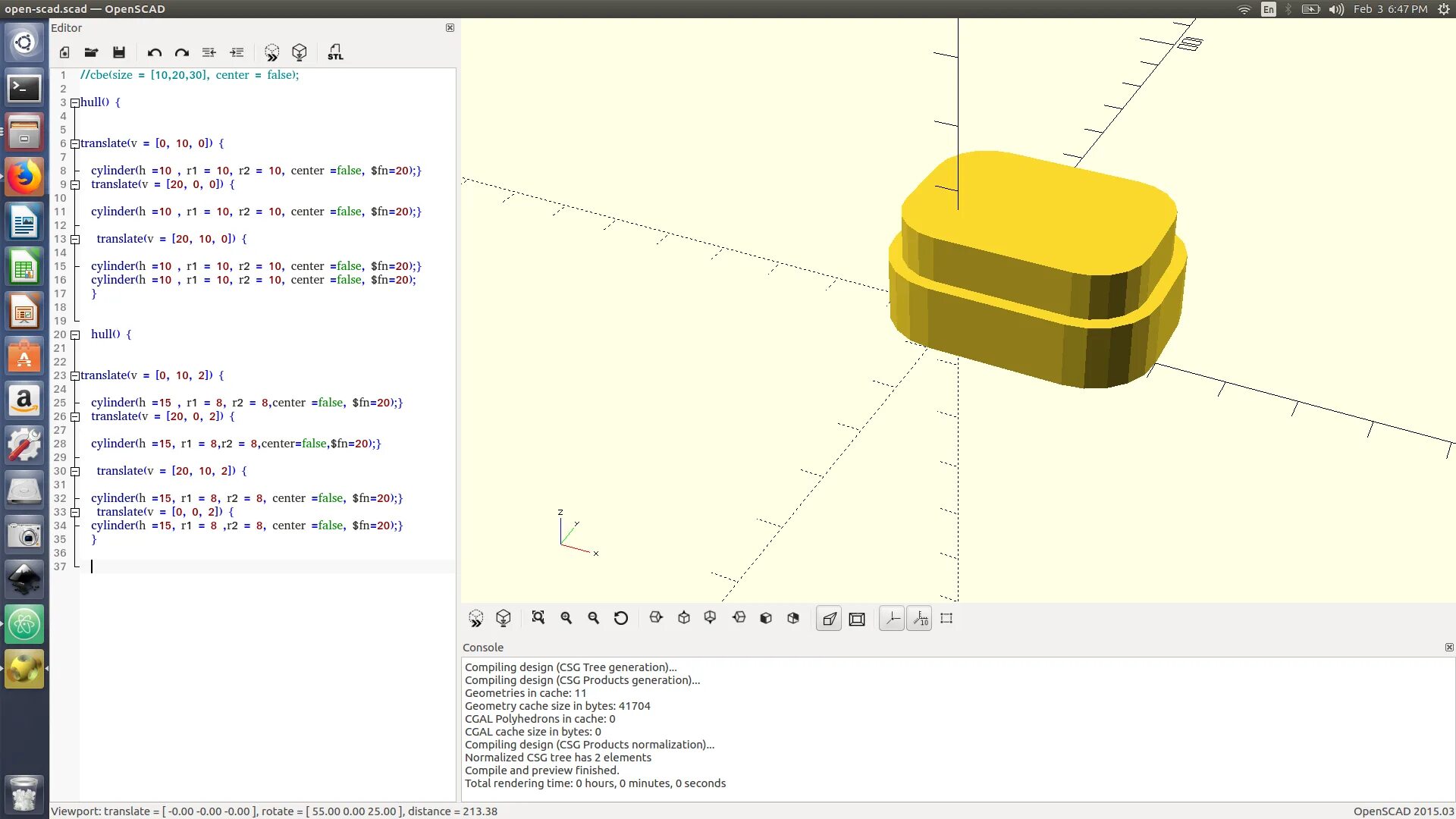Click the Export as STL icon
1456x819 pixels.
[x=335, y=52]
